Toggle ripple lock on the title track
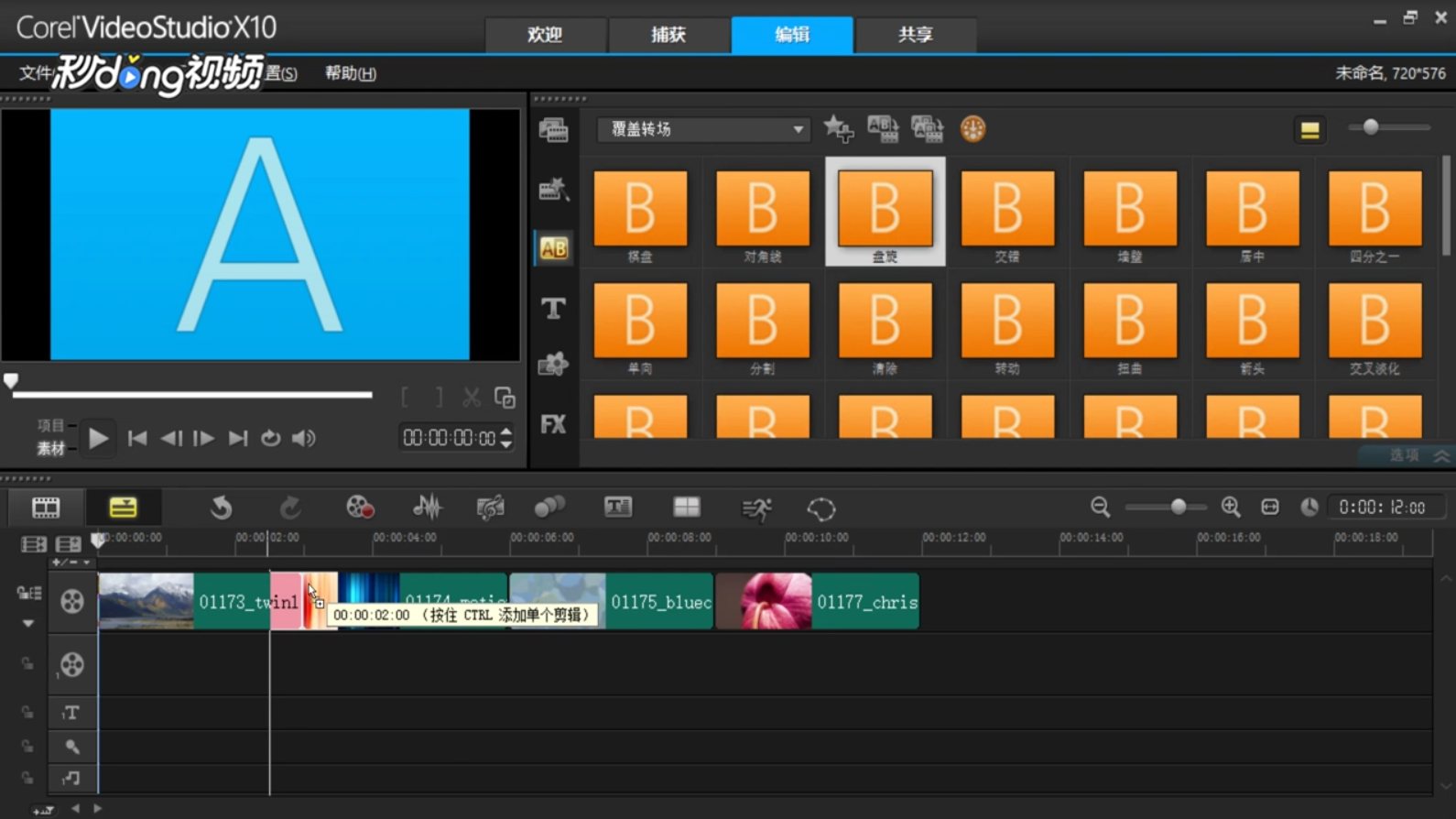1456x819 pixels. click(x=27, y=713)
